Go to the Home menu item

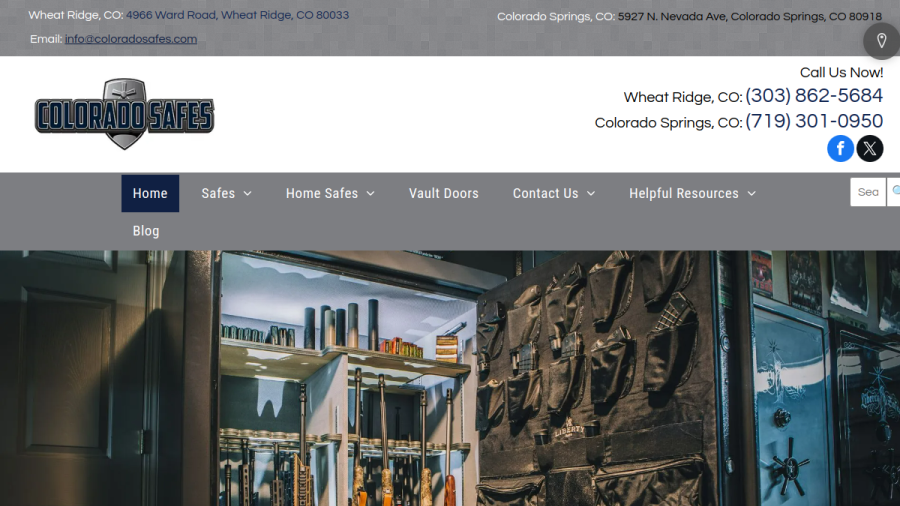pyautogui.click(x=150, y=193)
